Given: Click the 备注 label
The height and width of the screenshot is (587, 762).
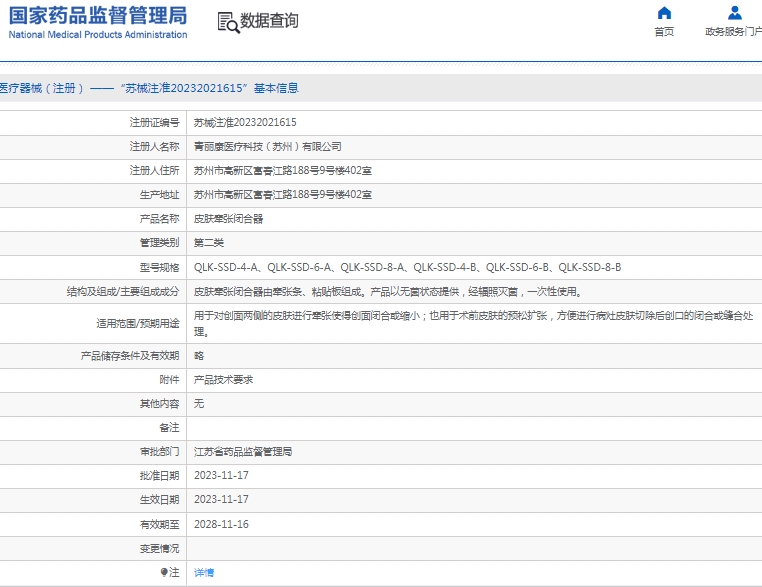Looking at the screenshot, I should (169, 428).
